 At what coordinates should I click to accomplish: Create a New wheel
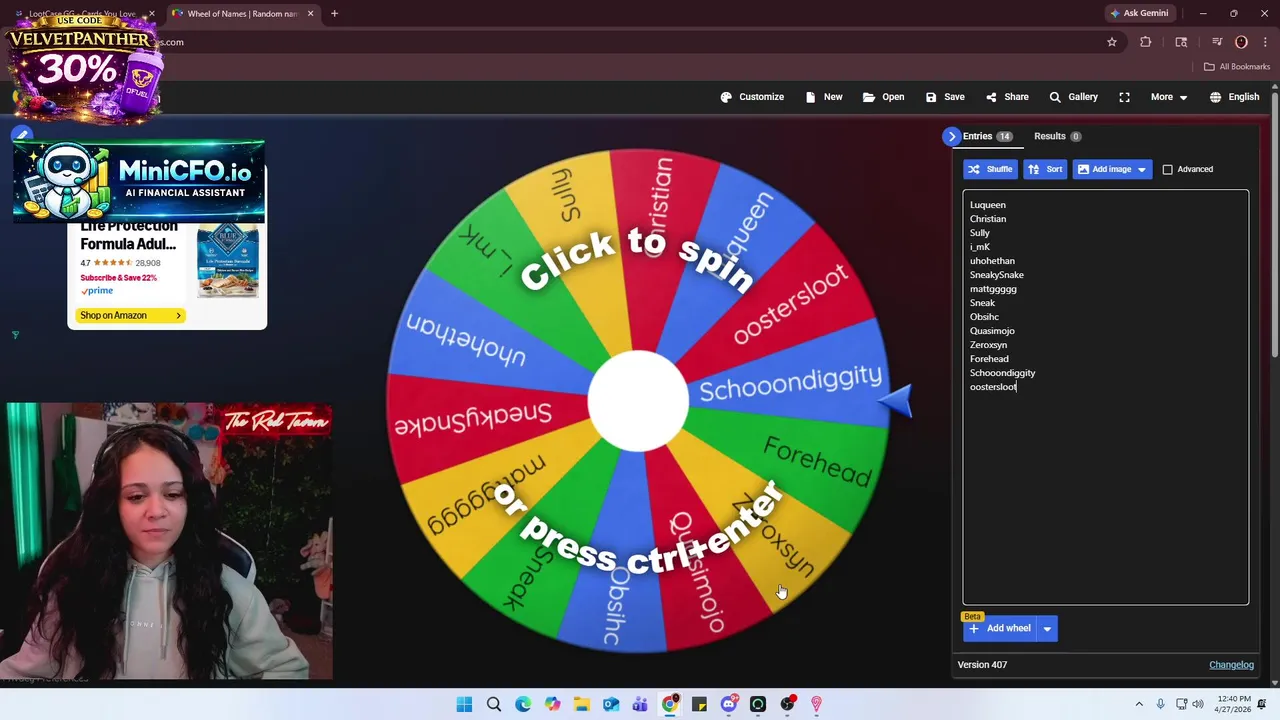(824, 97)
